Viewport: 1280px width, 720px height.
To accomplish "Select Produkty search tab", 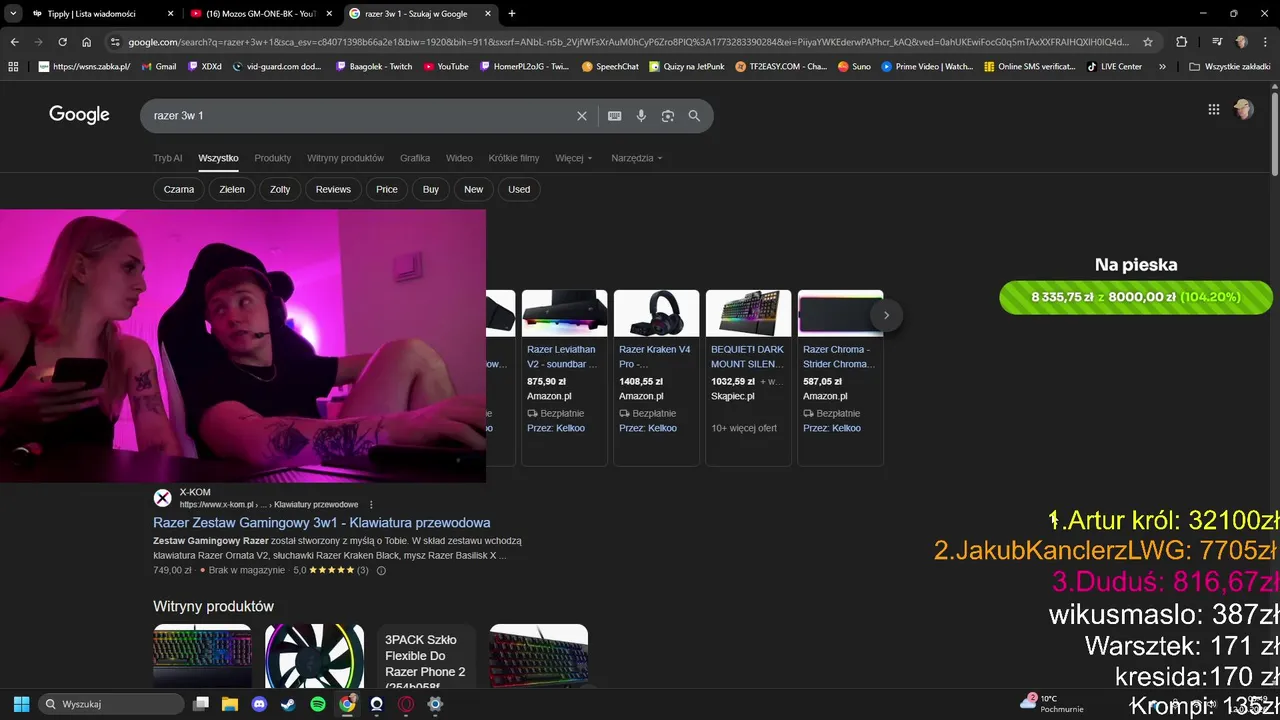I will tap(273, 158).
